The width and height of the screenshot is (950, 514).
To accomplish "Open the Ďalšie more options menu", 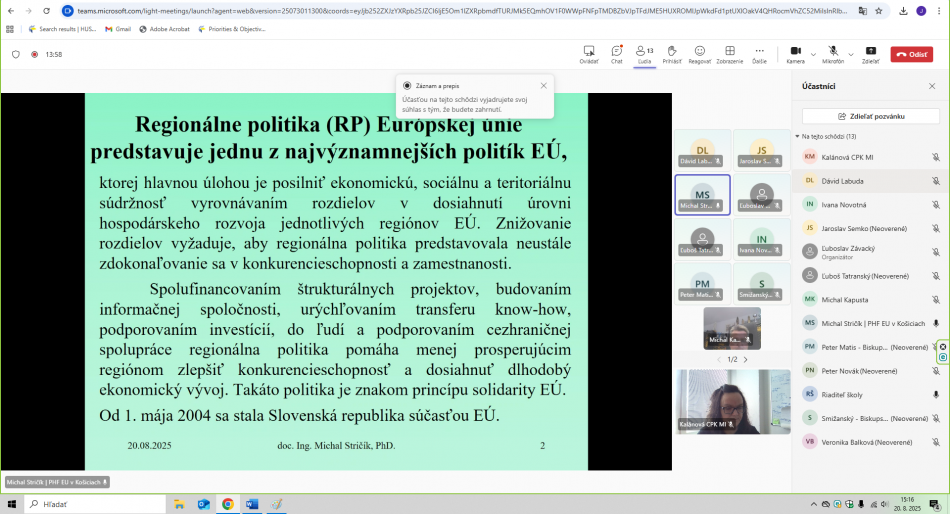I will (759, 52).
